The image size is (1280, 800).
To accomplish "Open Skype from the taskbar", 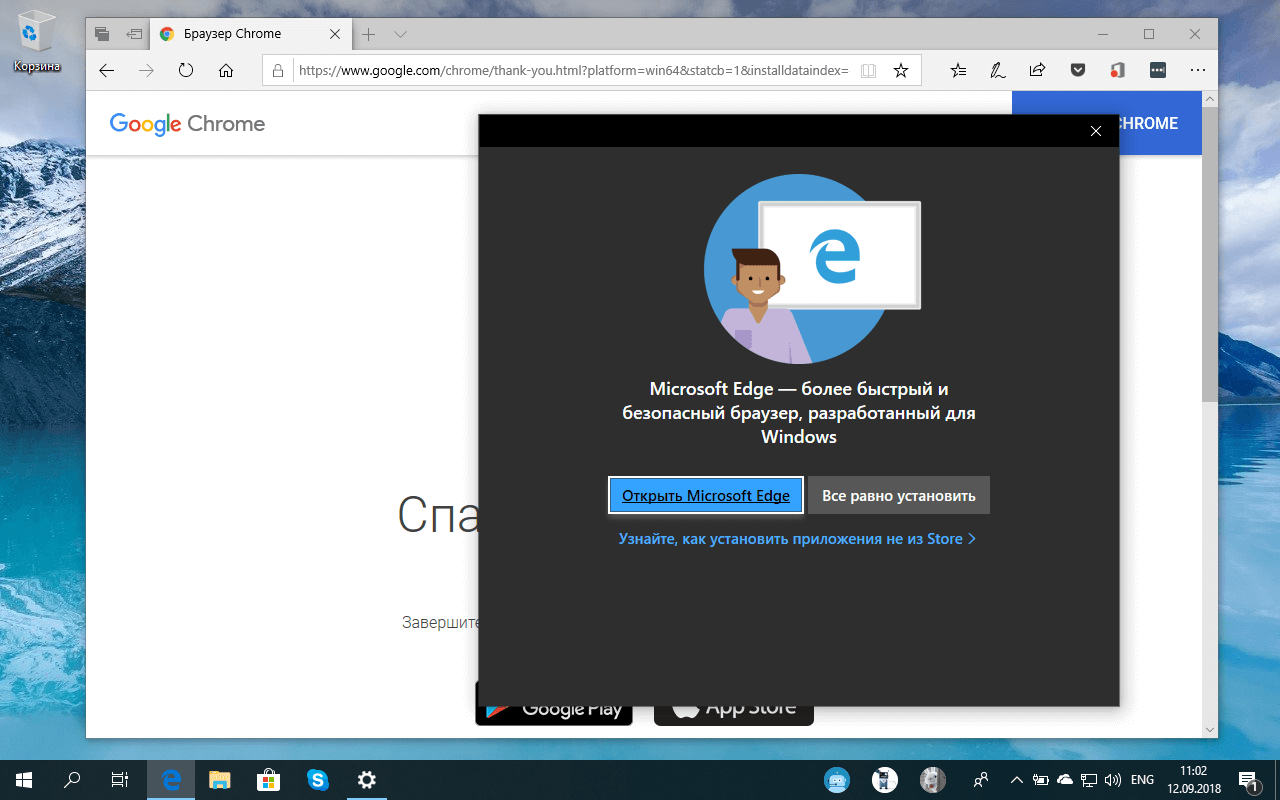I will (318, 780).
